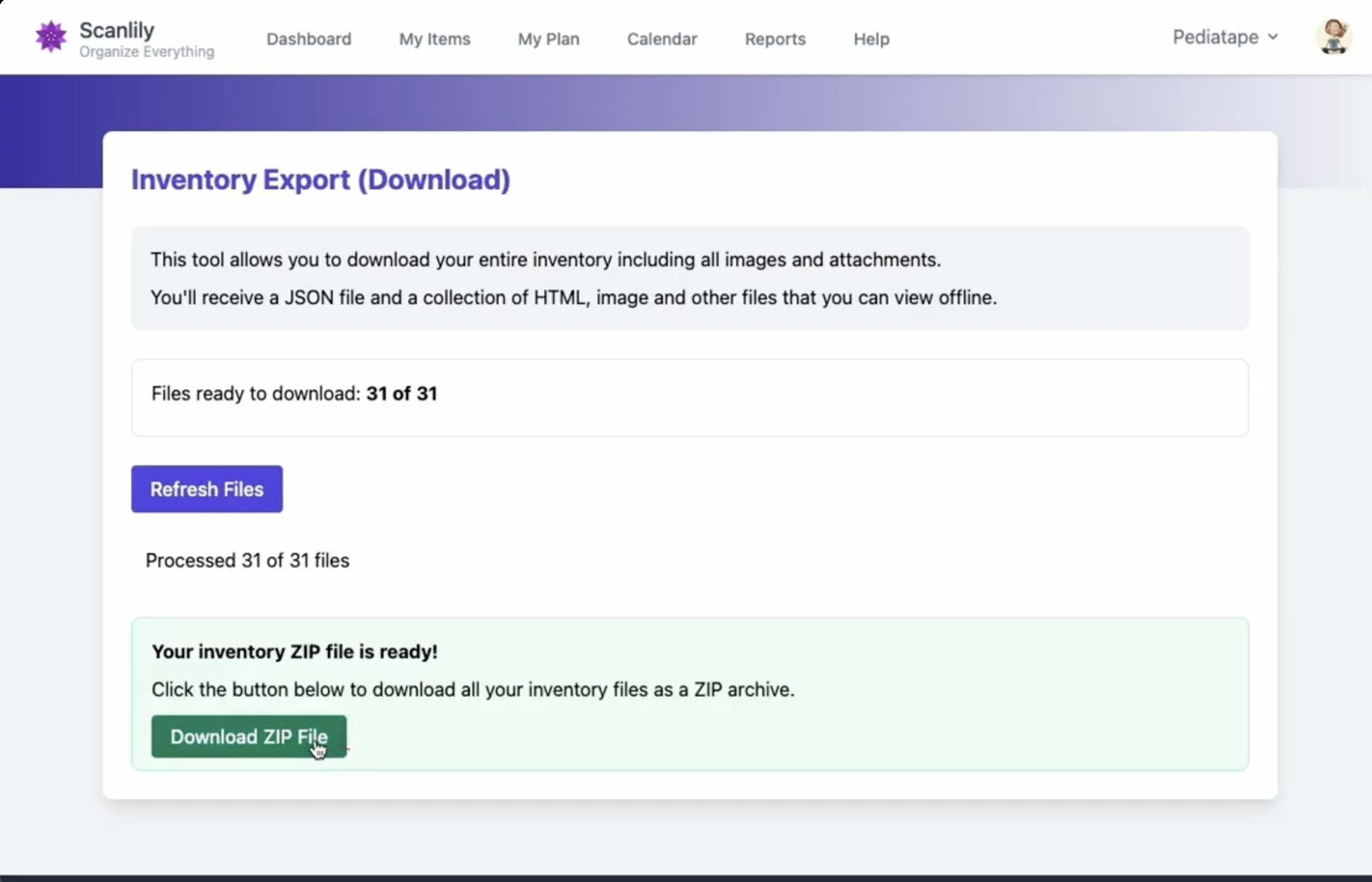Image resolution: width=1372 pixels, height=882 pixels.
Task: Open the My Plan tab
Action: point(548,39)
